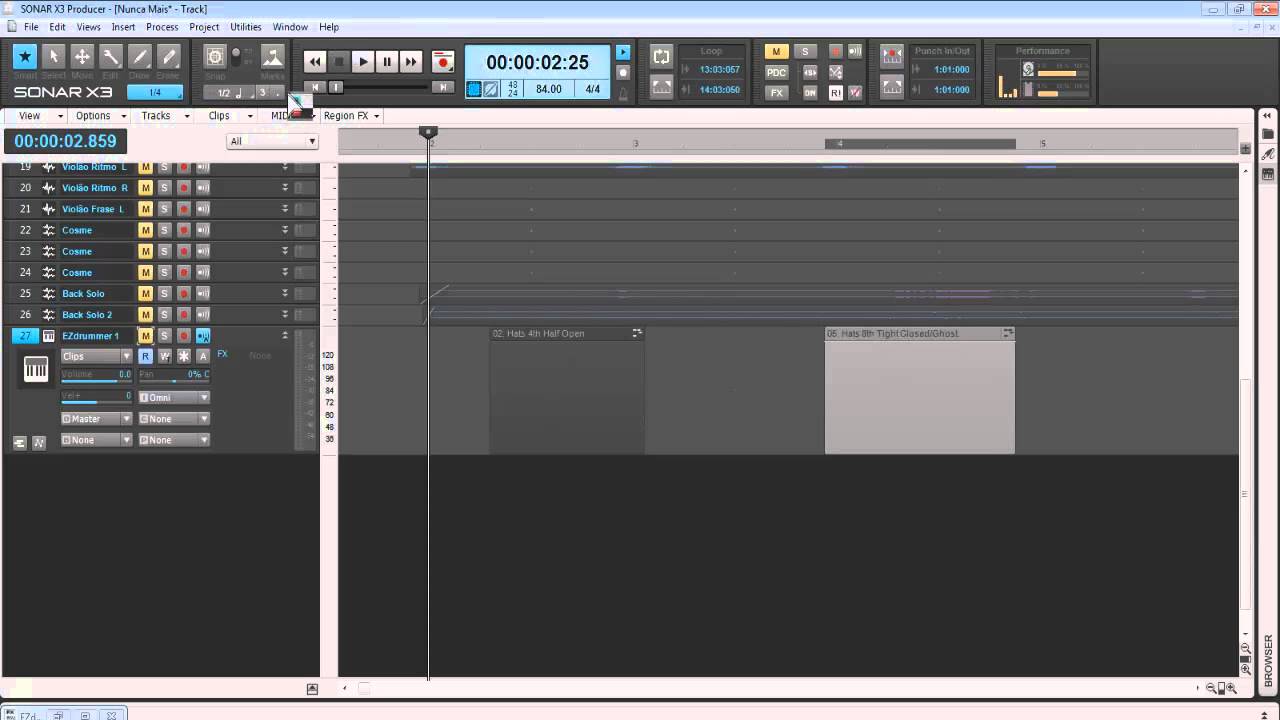Enable Read automation on EZdrummer 1
The height and width of the screenshot is (720, 1280).
145,356
